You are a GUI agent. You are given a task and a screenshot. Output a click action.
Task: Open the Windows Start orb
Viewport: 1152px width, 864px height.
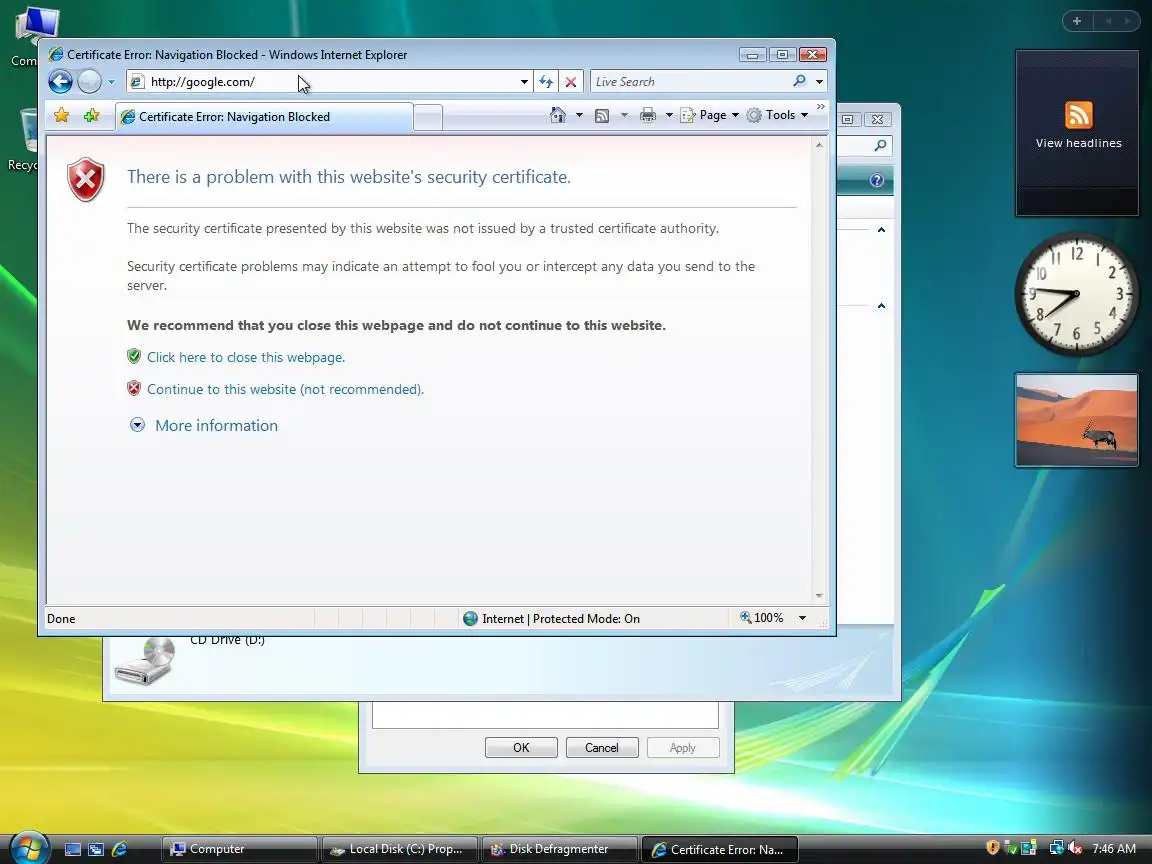(x=29, y=849)
